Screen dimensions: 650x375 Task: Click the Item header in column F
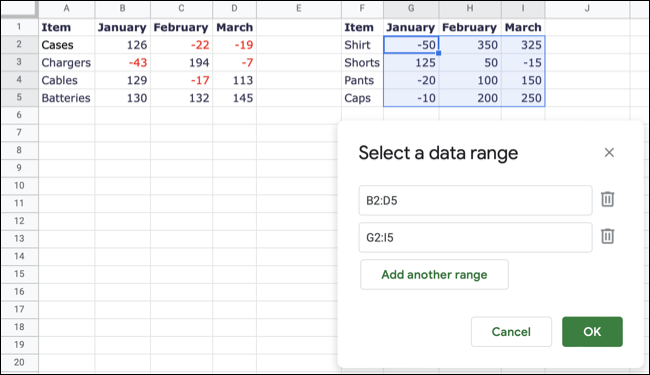(362, 27)
